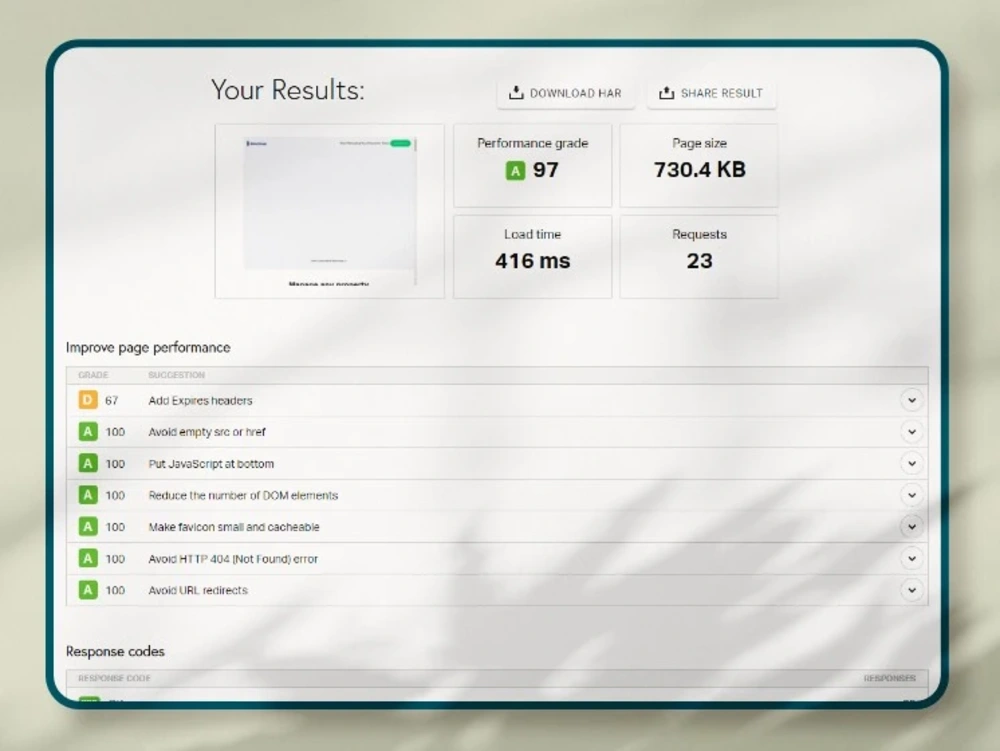1000x751 pixels.
Task: Click the A badge beside Put JavaScript at bottom
Action: coord(88,463)
